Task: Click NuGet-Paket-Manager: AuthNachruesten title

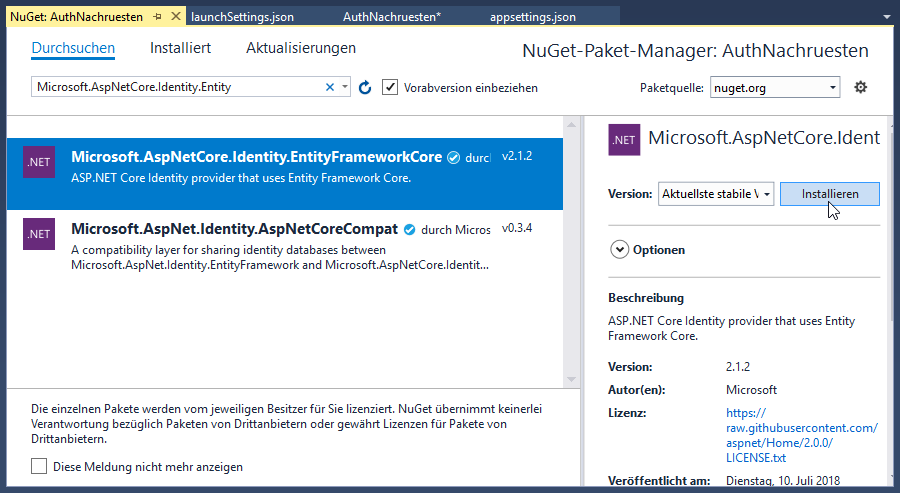Action: tap(695, 51)
